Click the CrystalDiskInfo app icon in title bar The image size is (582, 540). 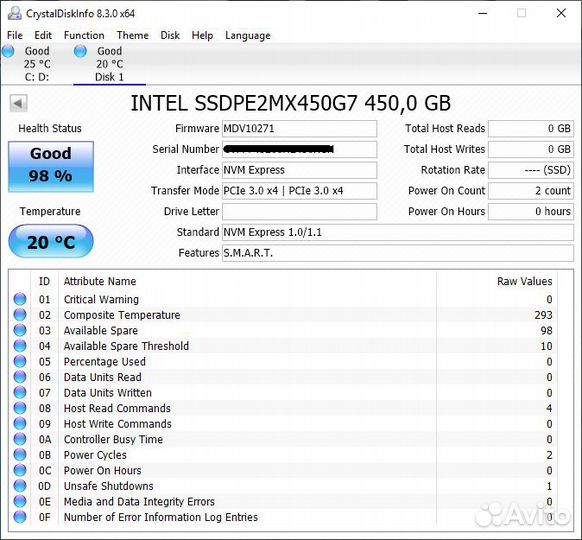click(15, 13)
